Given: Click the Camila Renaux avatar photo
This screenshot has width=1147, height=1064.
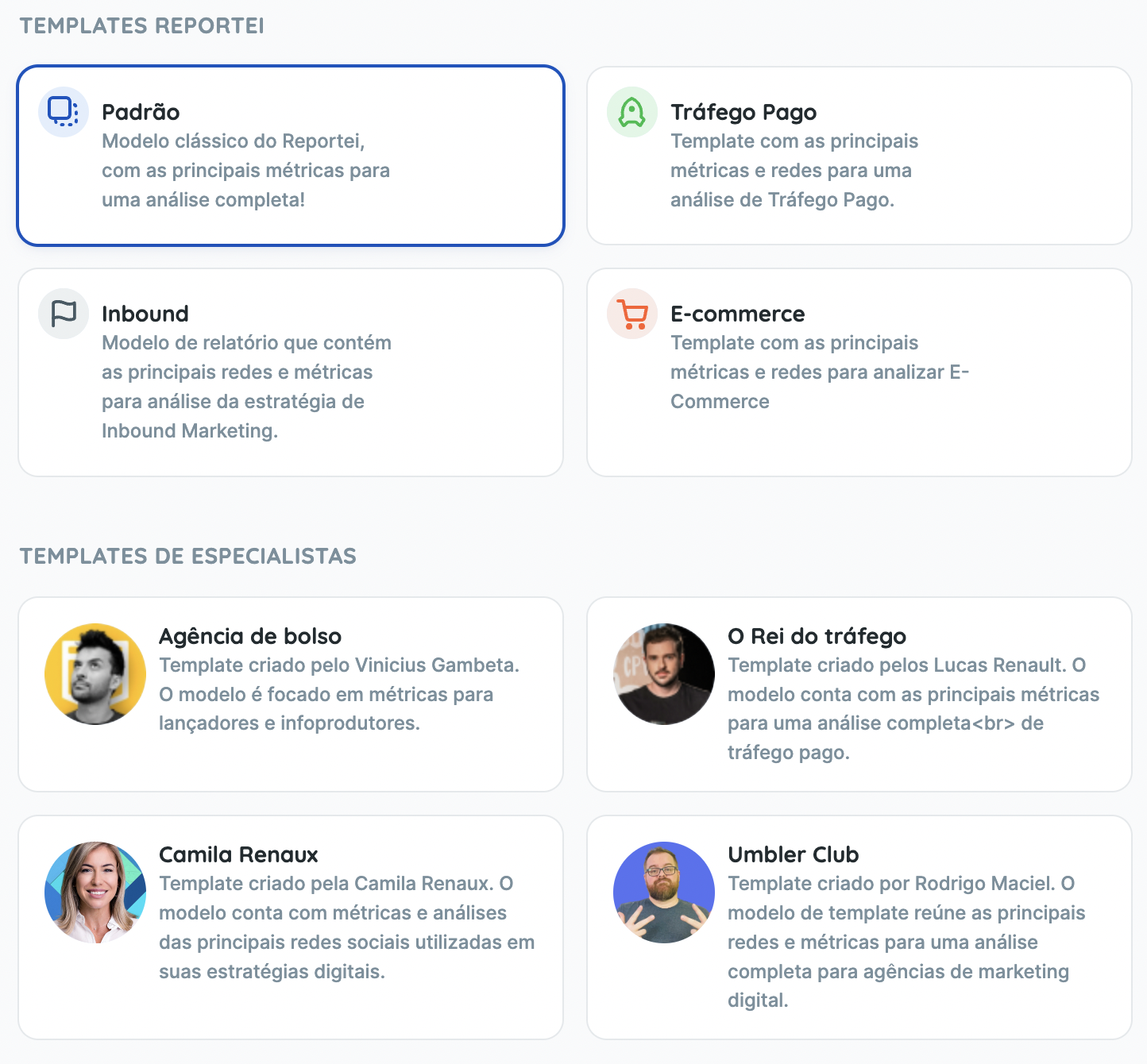Looking at the screenshot, I should tap(95, 892).
